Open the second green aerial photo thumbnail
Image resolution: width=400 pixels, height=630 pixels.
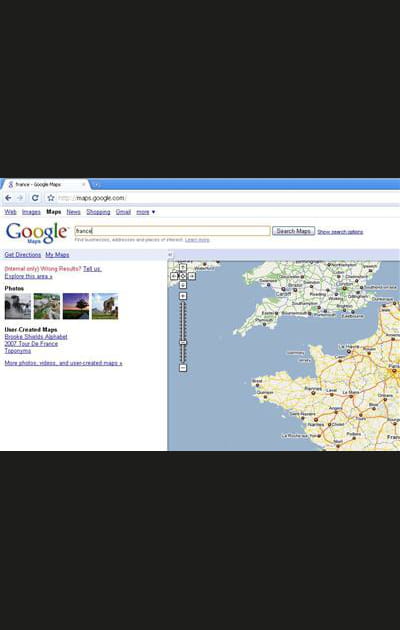click(47, 306)
